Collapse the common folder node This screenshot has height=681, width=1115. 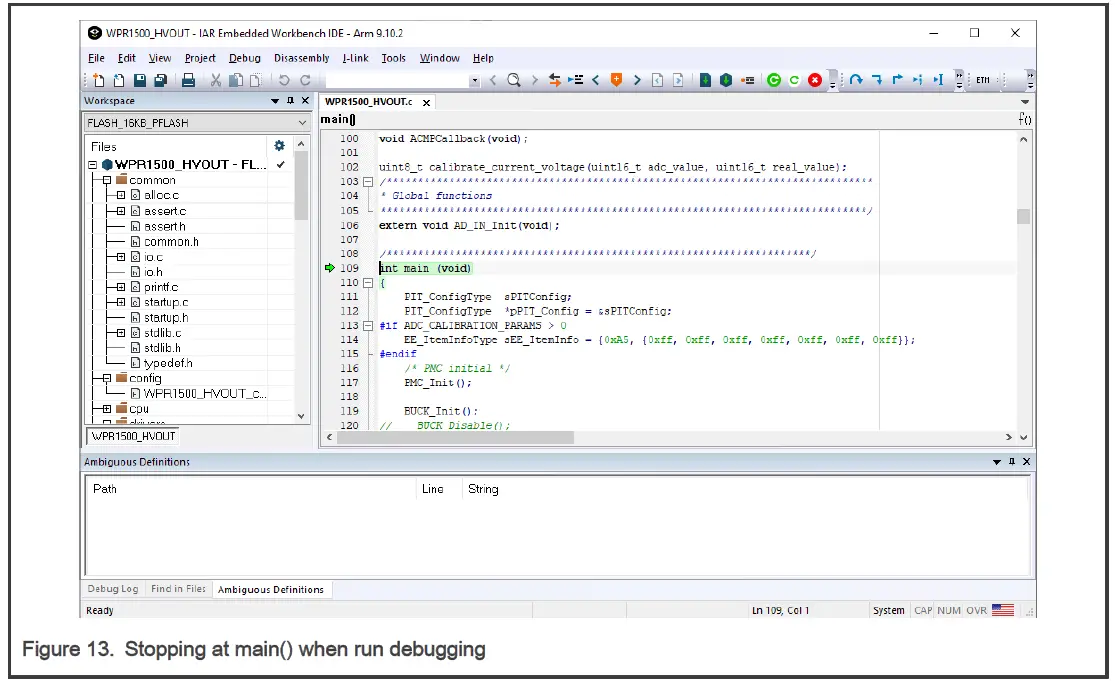106,180
